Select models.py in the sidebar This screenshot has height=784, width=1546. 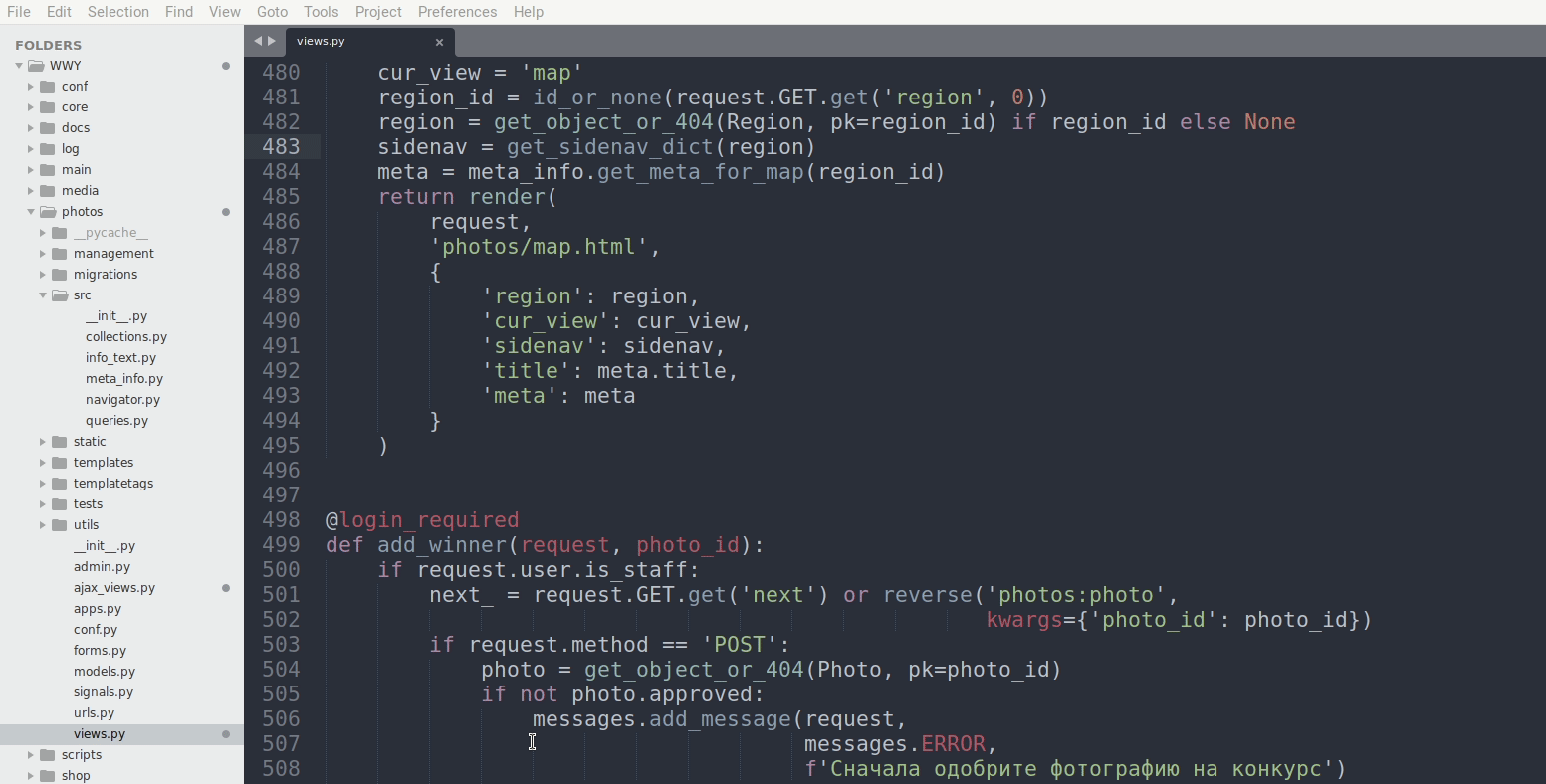pos(104,671)
